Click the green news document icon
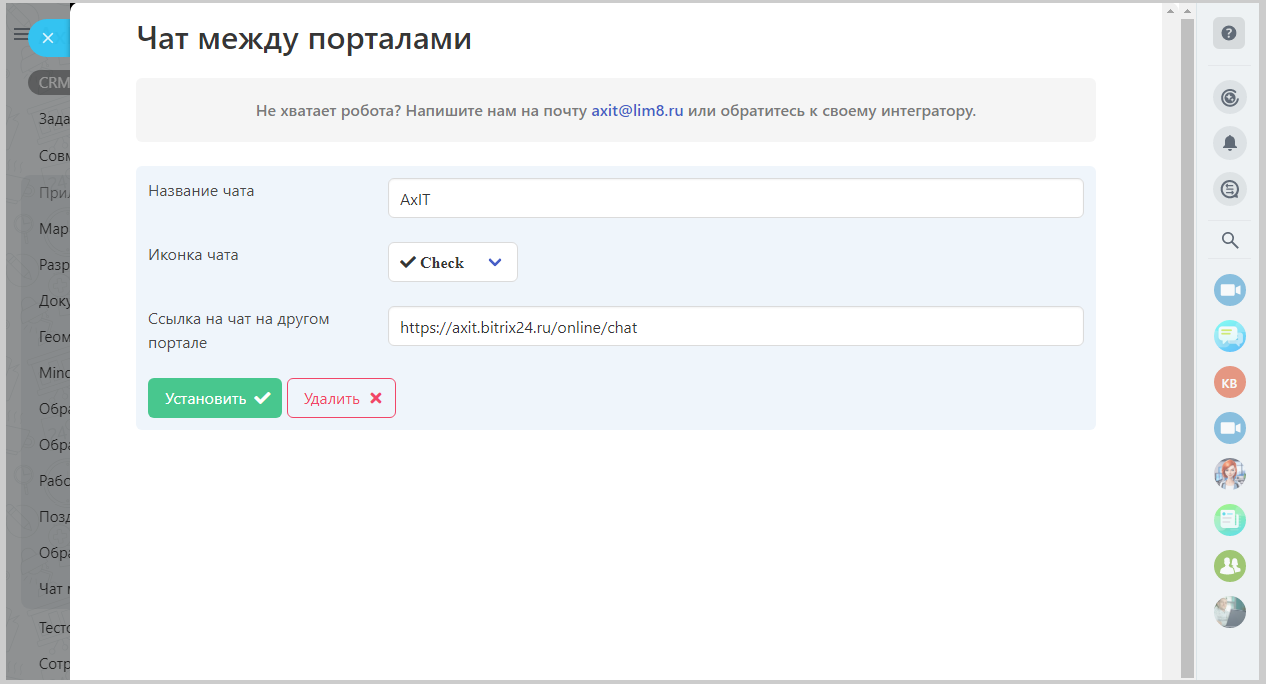The height and width of the screenshot is (684, 1266). coord(1229,519)
